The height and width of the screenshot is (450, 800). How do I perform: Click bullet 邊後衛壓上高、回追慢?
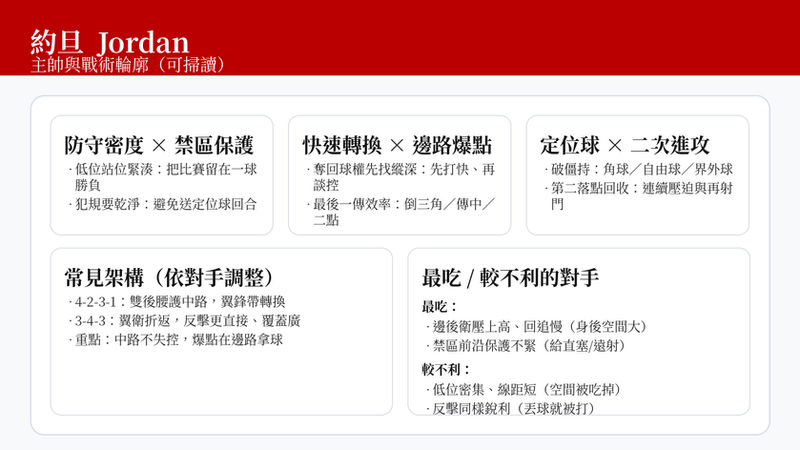536,327
